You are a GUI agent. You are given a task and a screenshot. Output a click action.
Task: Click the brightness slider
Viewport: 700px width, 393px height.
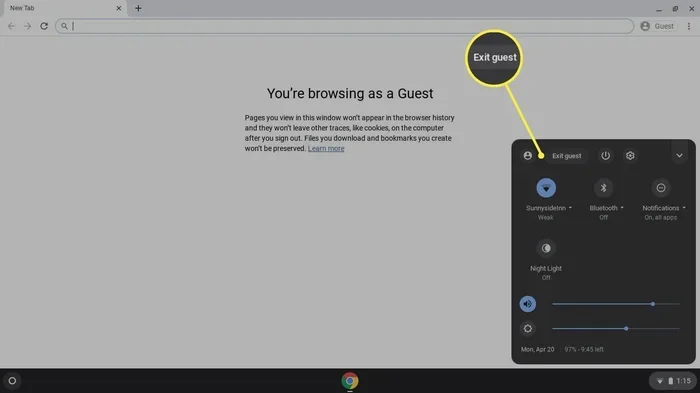click(x=616, y=329)
